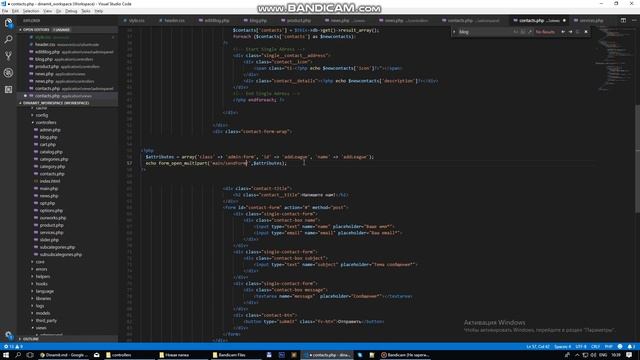Switch to the style.css tab

click(x=136, y=20)
